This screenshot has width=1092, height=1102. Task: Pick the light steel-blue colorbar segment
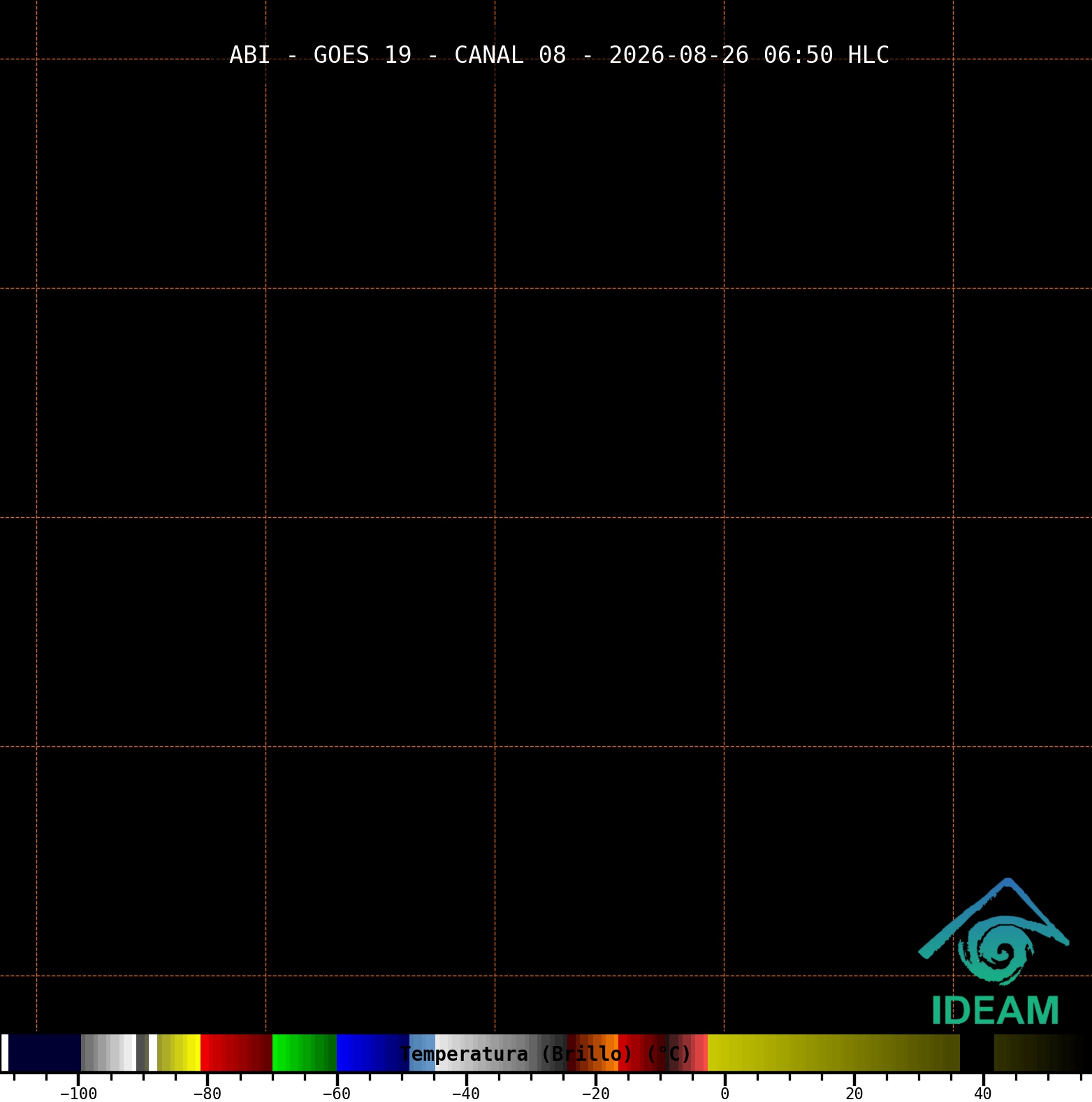[422, 1052]
